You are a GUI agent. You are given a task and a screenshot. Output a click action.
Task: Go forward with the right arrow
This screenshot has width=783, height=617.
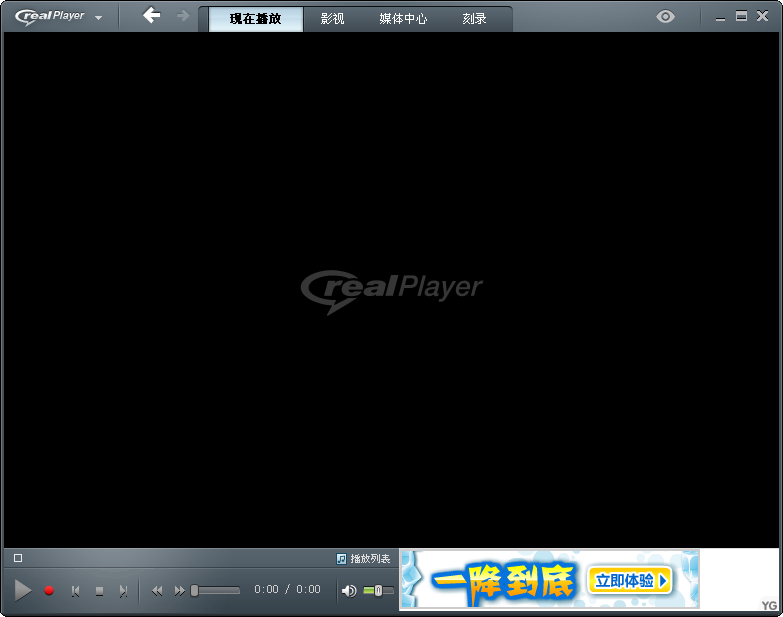(183, 15)
